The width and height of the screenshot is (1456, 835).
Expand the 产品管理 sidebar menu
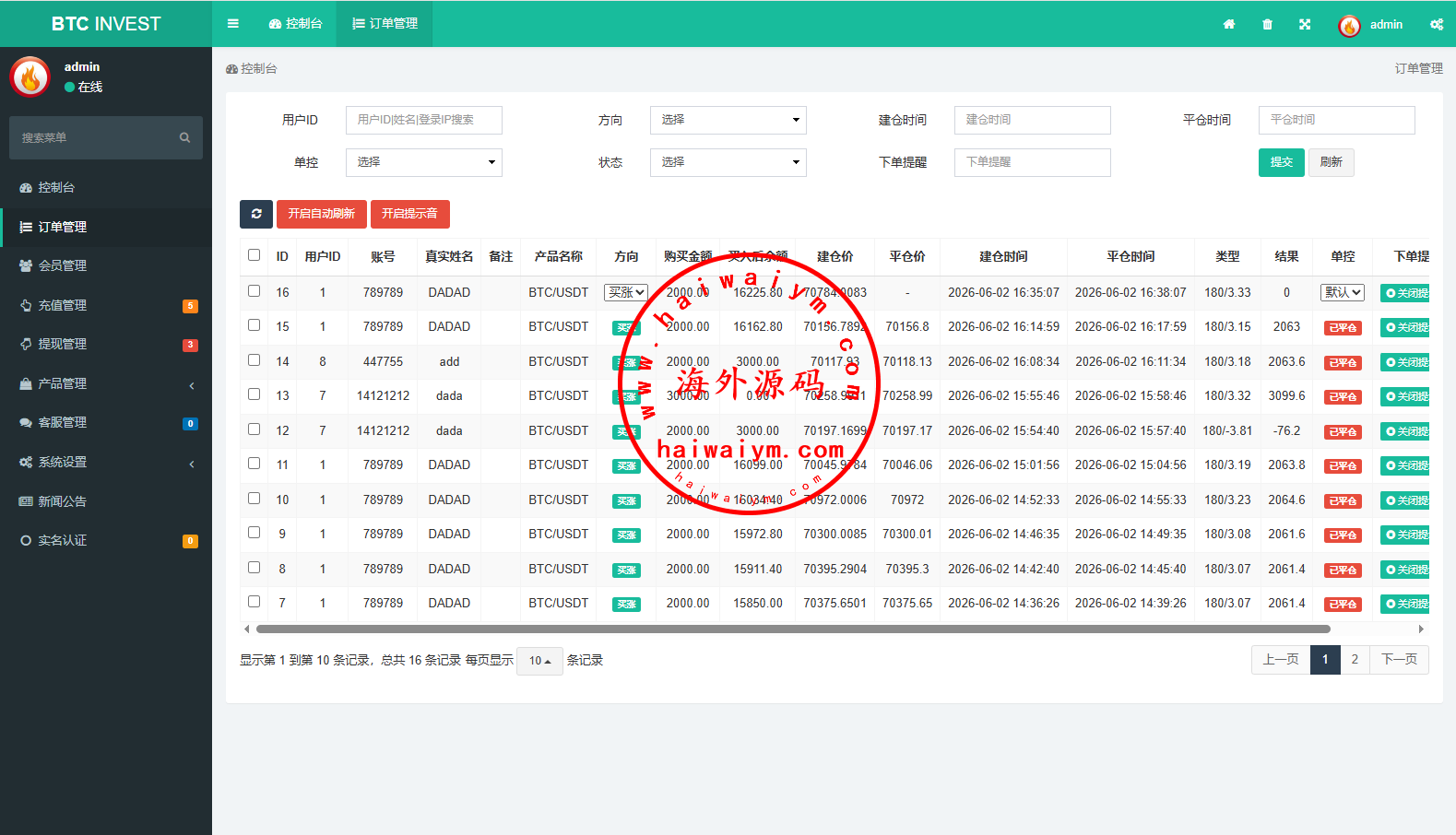106,383
